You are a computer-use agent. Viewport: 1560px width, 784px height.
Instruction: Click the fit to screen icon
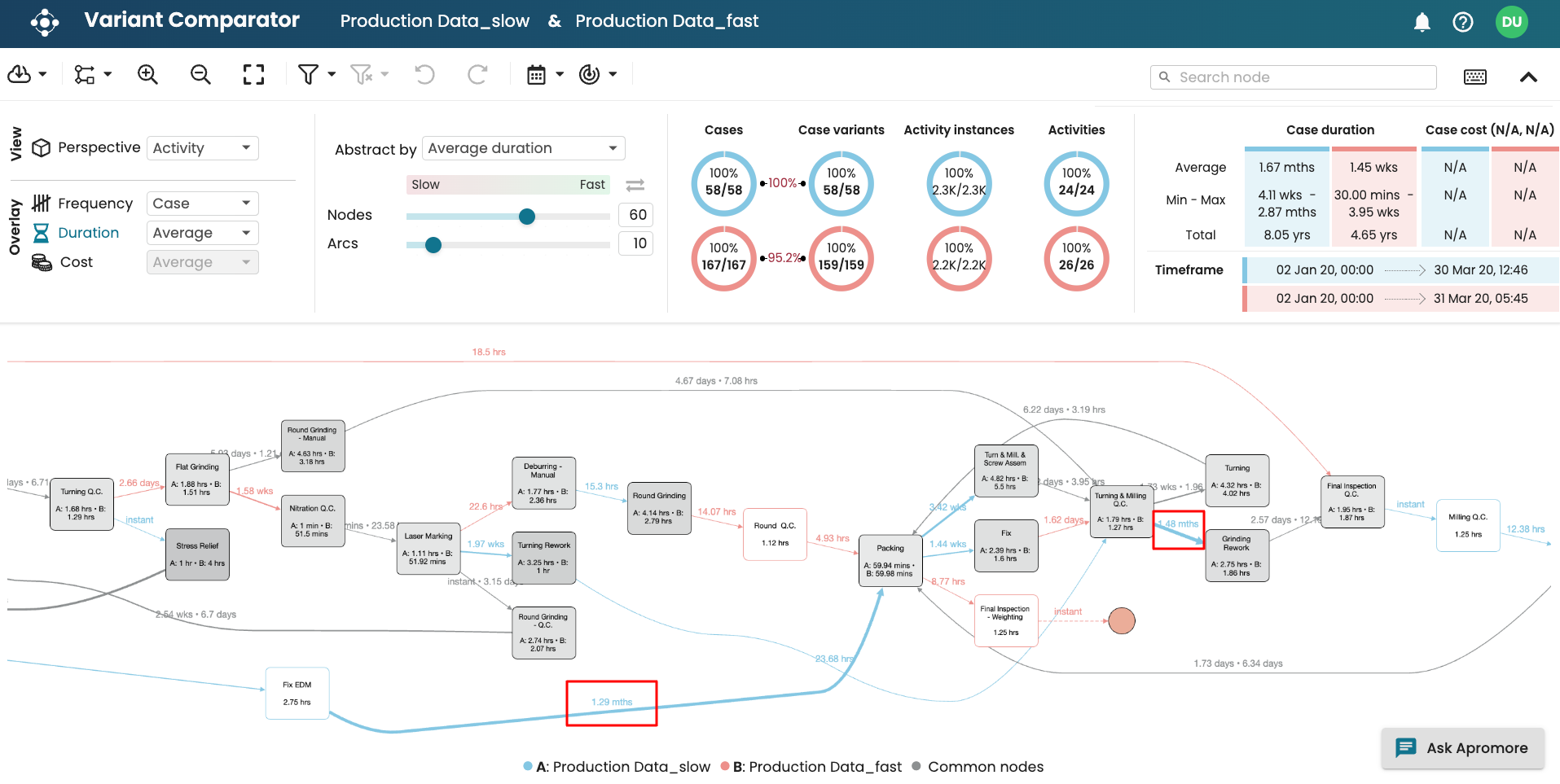click(253, 75)
